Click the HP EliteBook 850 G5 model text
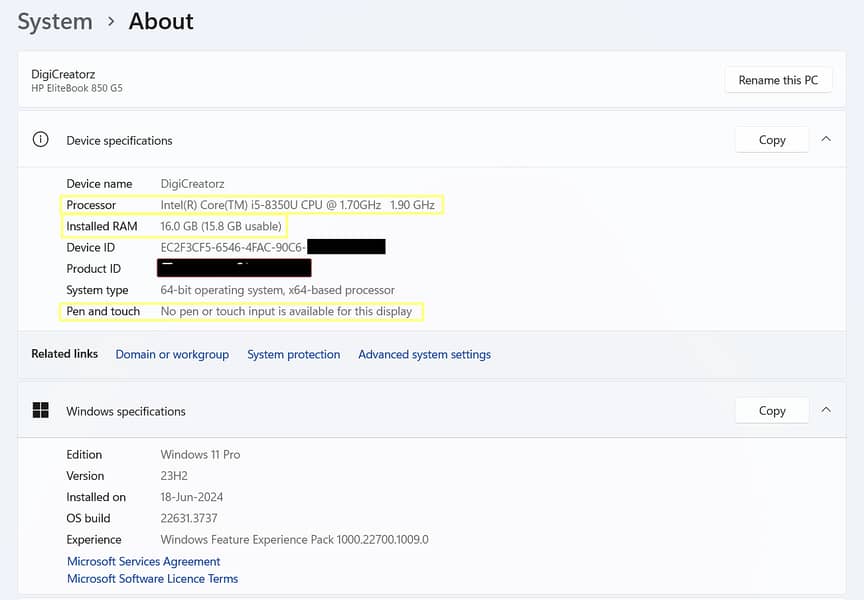The width and height of the screenshot is (864, 600). point(77,88)
